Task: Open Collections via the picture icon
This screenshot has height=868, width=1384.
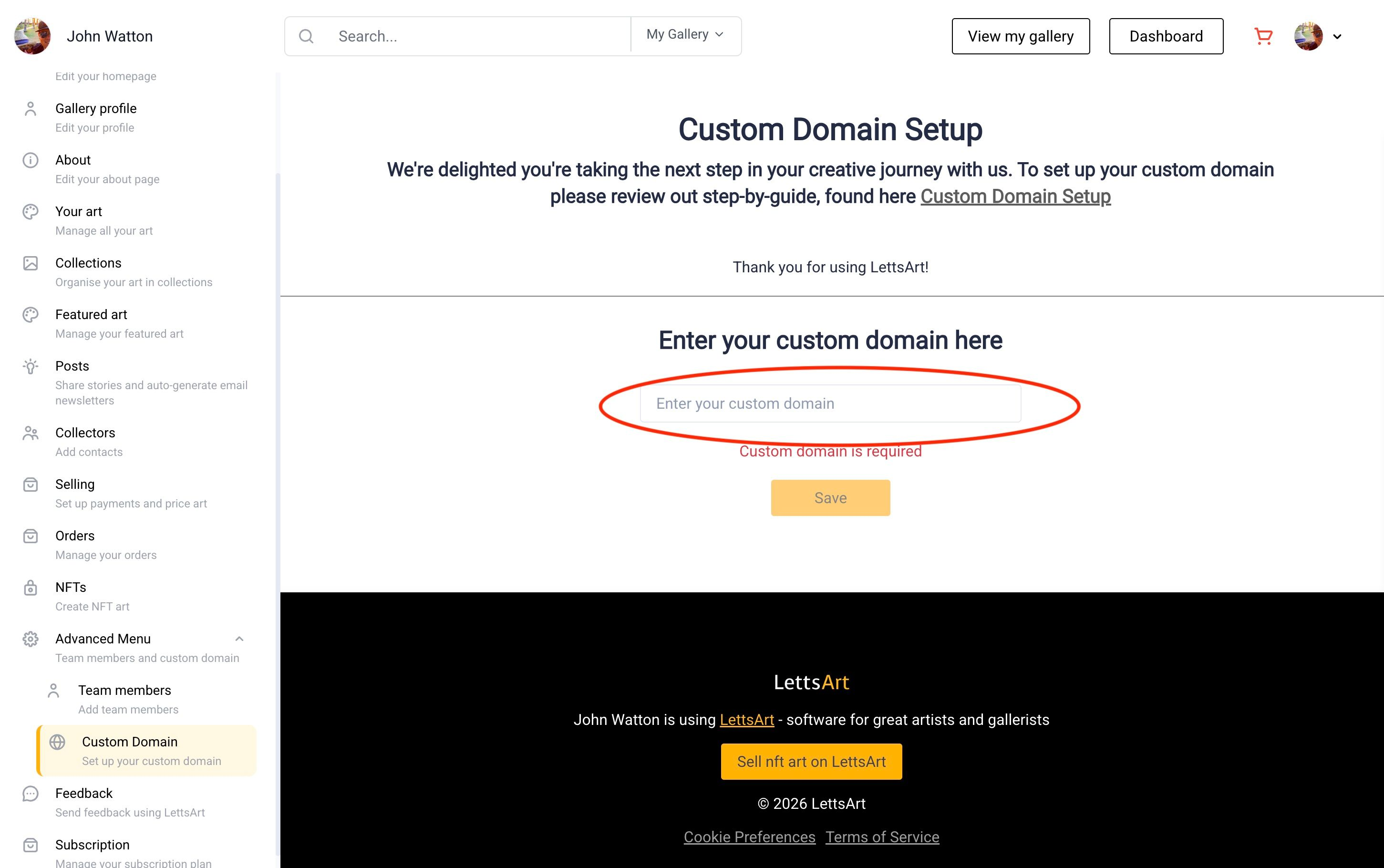Action: click(31, 263)
